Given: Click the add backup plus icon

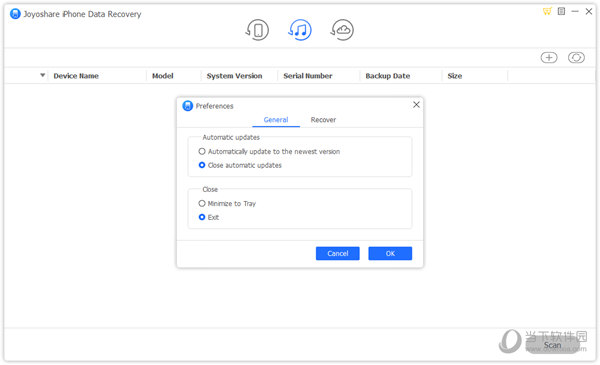Looking at the screenshot, I should 549,58.
